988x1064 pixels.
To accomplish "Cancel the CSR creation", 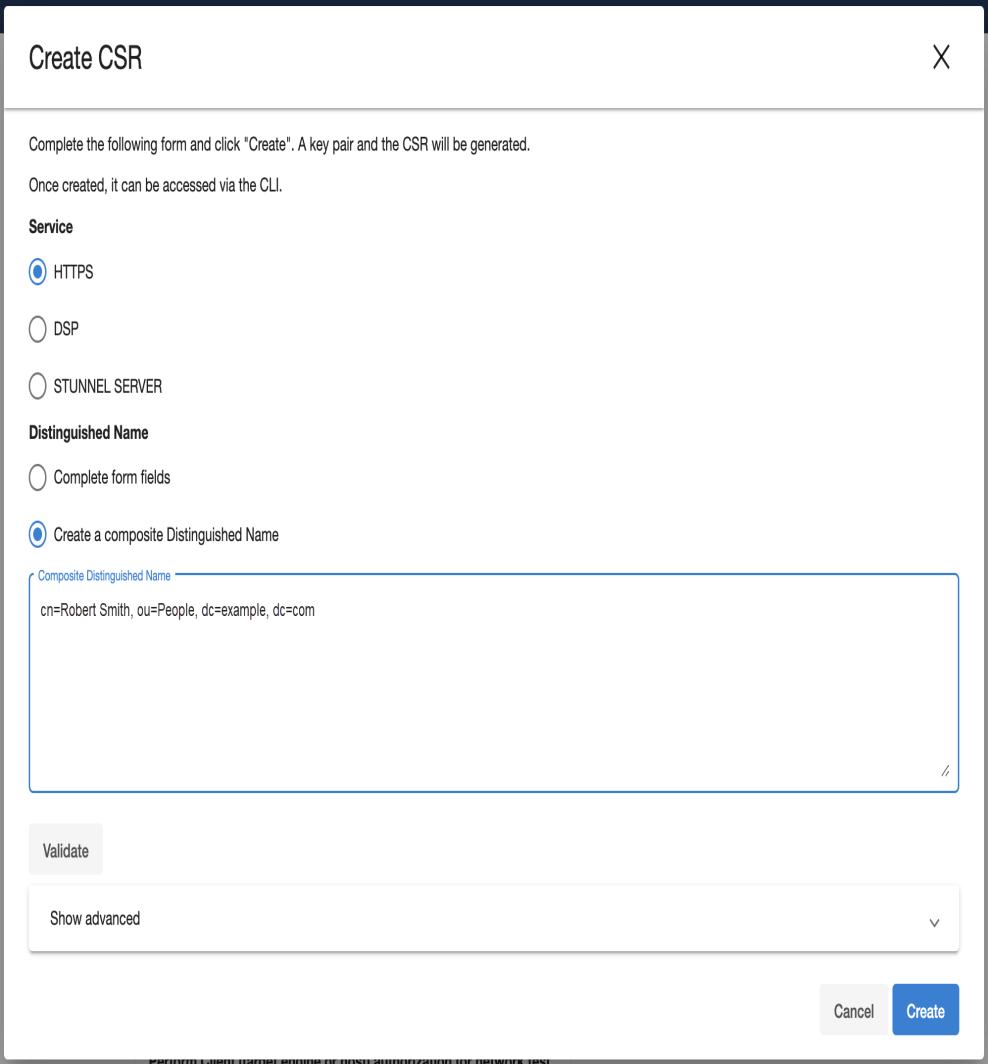I will tap(853, 1011).
